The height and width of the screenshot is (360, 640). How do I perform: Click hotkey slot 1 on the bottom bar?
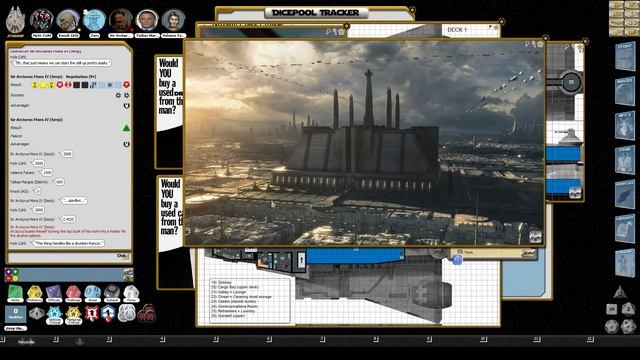pyautogui.click(x=2, y=339)
